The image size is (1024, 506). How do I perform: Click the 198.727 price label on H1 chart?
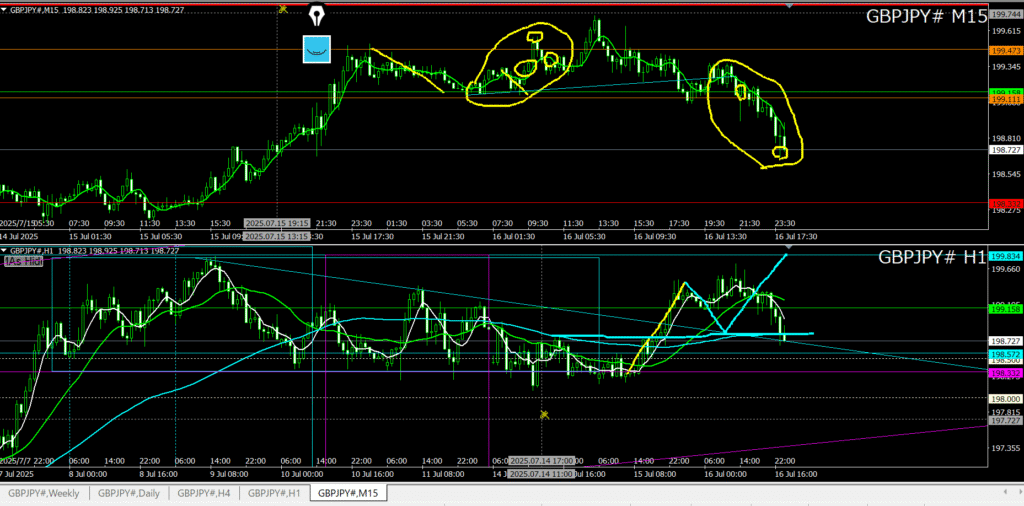pyautogui.click(x=1006, y=341)
